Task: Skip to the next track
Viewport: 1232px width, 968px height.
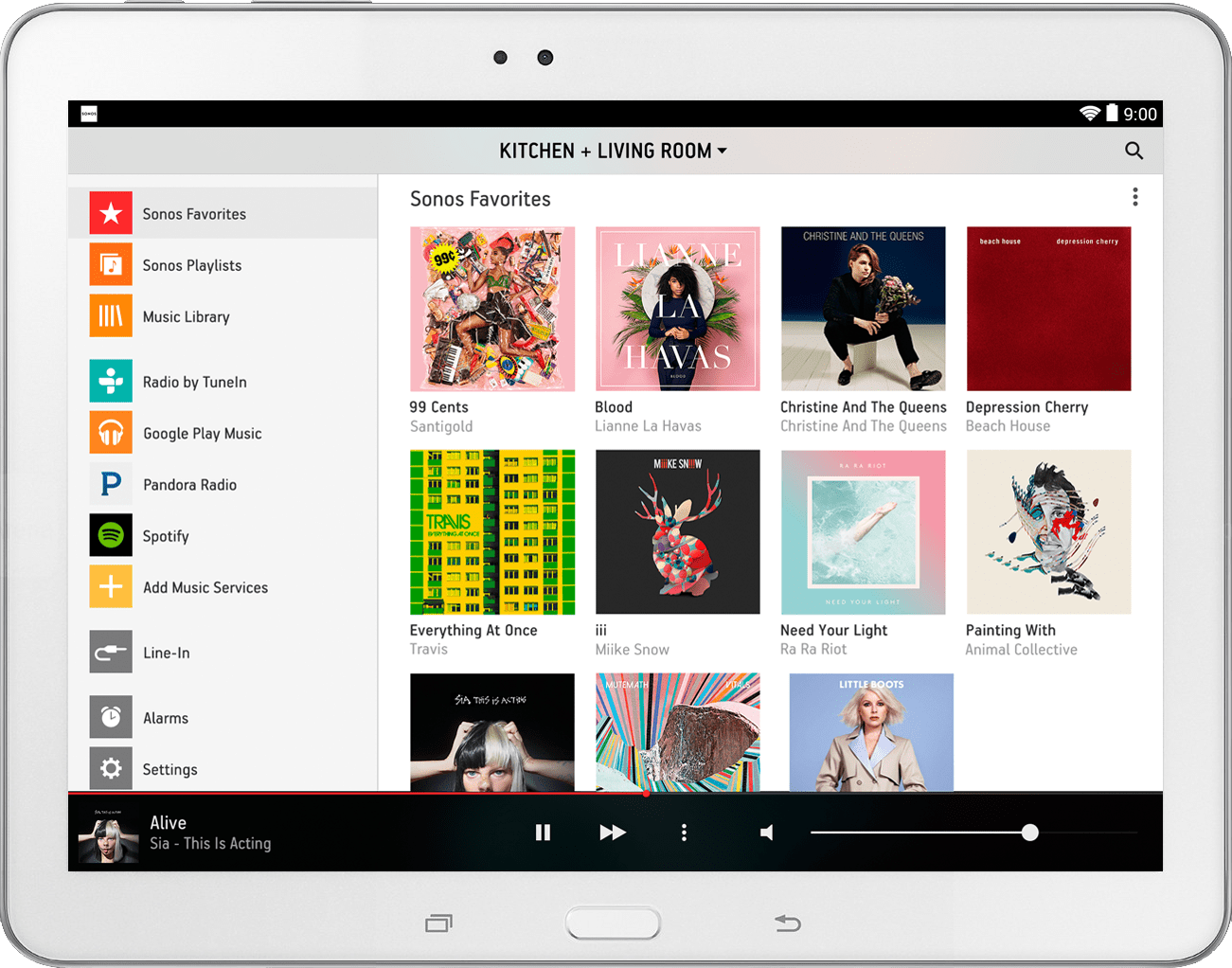Action: [x=613, y=833]
